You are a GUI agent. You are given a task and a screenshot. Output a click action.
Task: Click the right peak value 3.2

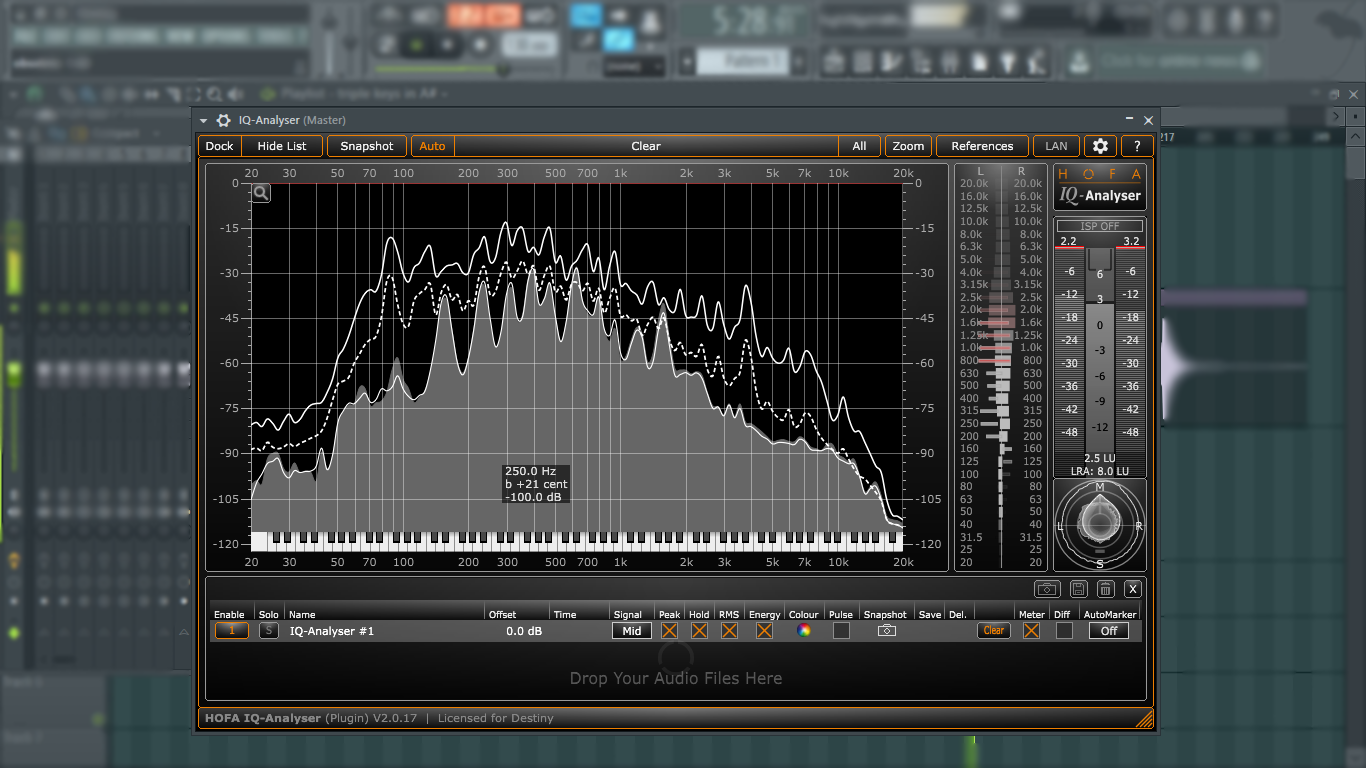[1132, 241]
